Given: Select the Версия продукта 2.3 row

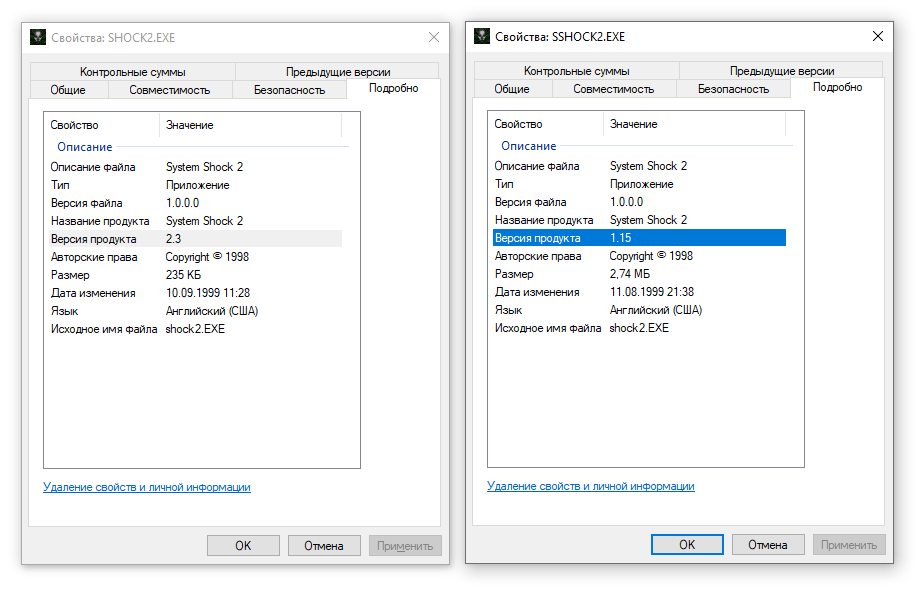Looking at the screenshot, I should click(195, 239).
